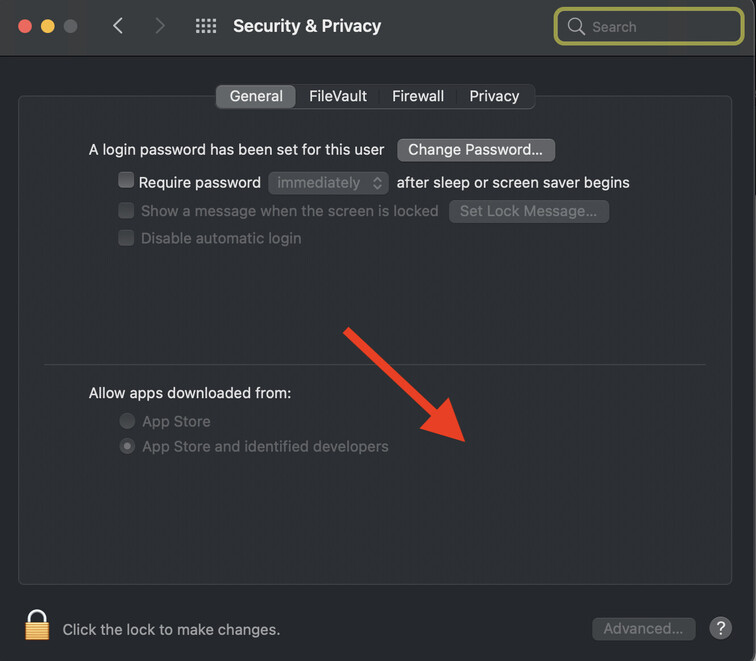The image size is (756, 661).
Task: Switch to the FileVault tab
Action: click(x=338, y=96)
